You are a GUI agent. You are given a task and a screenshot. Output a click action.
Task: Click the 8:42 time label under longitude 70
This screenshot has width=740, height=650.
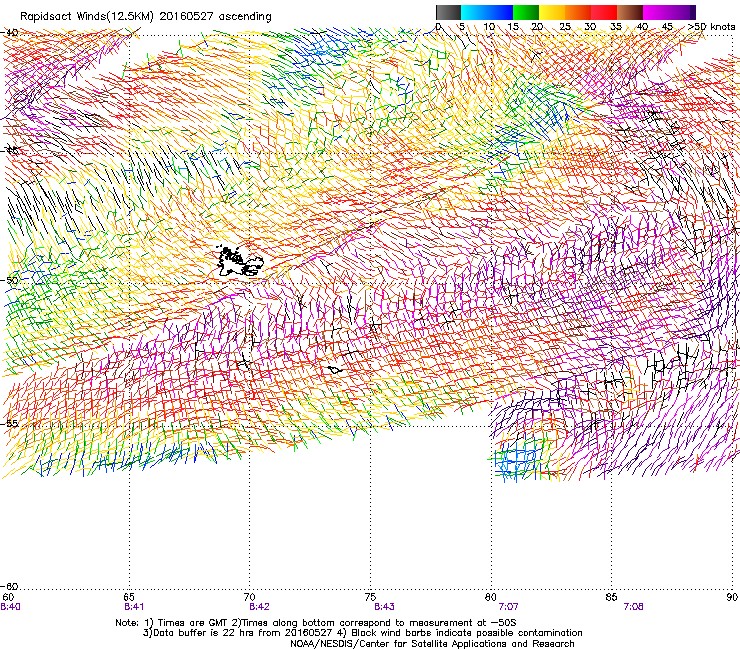tap(259, 607)
